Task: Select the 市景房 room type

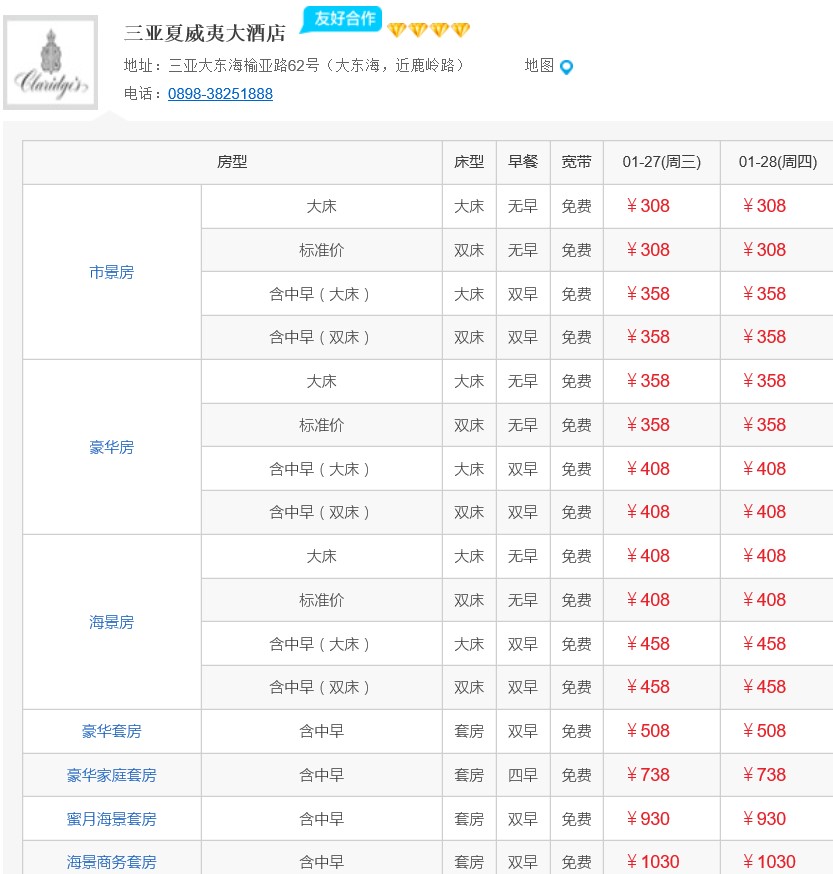Action: click(x=111, y=272)
